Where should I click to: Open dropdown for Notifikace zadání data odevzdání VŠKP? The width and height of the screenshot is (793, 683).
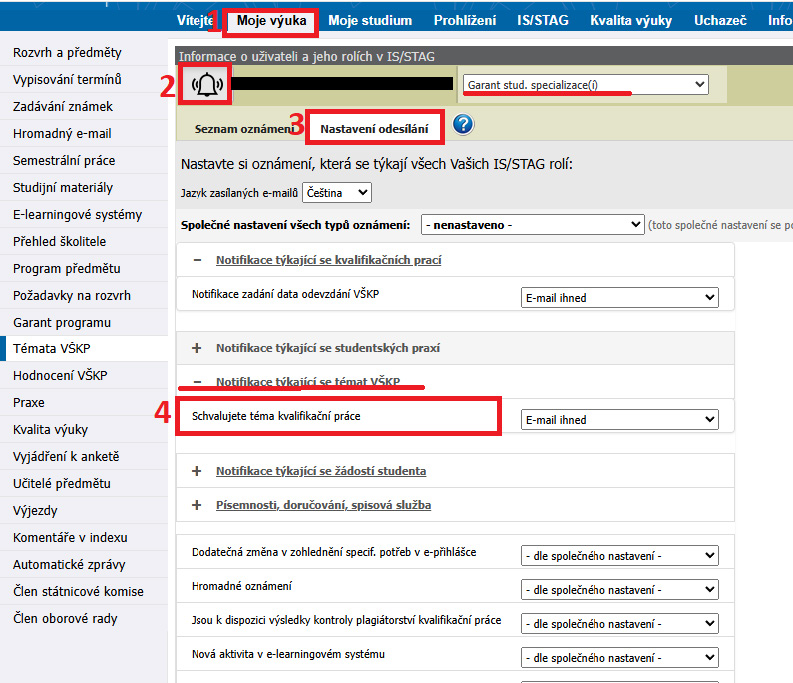pyautogui.click(x=620, y=297)
